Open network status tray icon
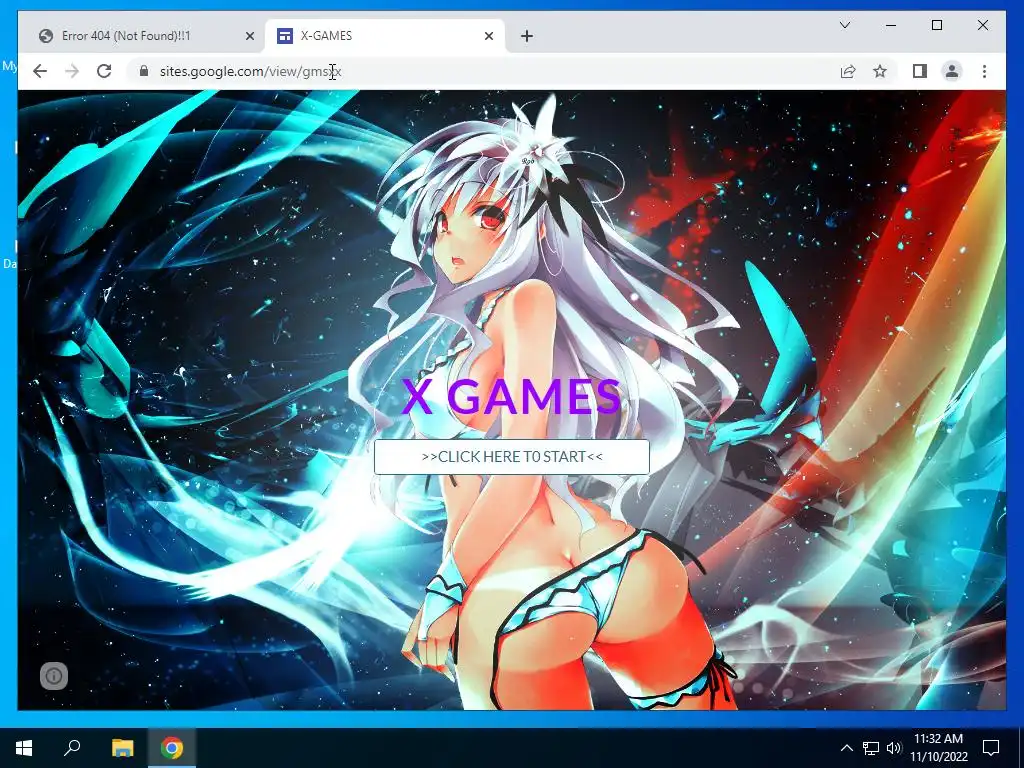The width and height of the screenshot is (1024, 768). (871, 748)
